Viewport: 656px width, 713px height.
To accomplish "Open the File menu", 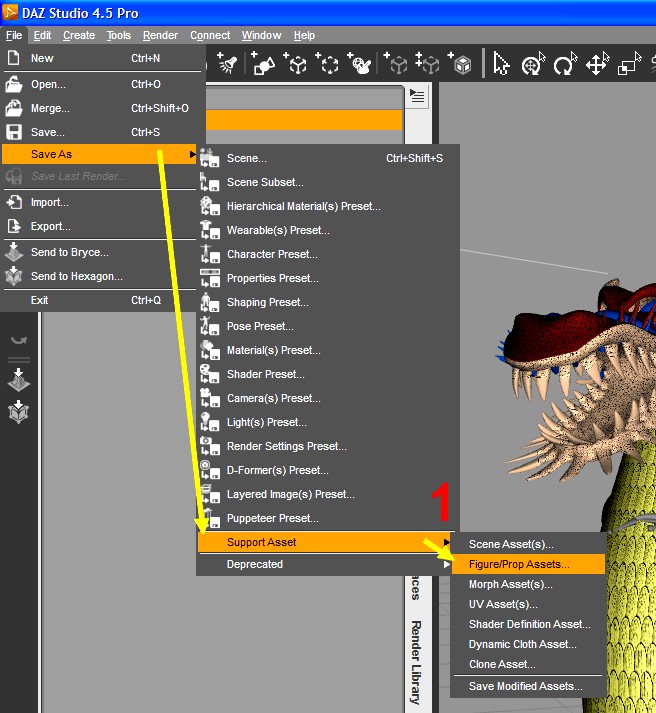I will [14, 35].
